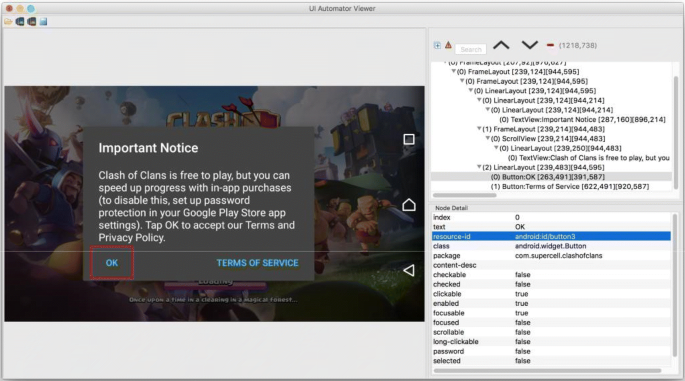685x381 pixels.
Task: Click the dialog message about in-app purchases
Action: pos(197,206)
